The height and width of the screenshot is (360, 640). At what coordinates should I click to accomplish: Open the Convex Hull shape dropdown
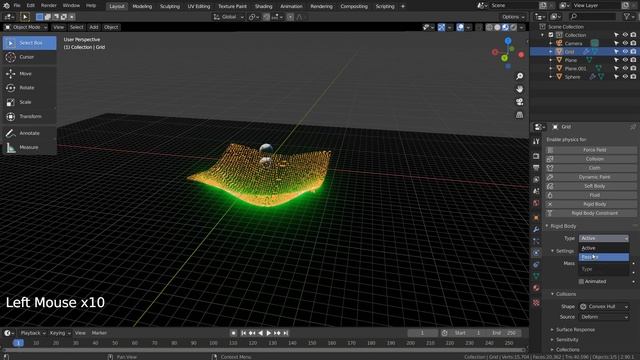[603, 307]
